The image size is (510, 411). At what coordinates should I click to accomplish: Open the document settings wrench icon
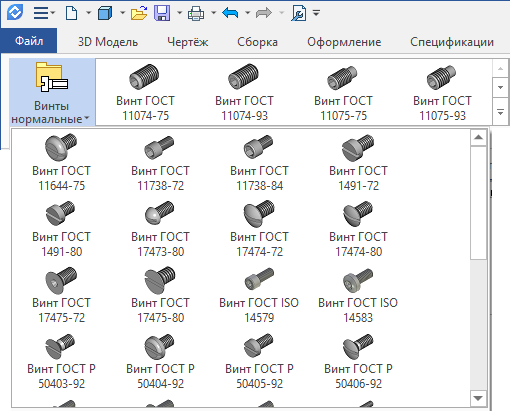299,13
